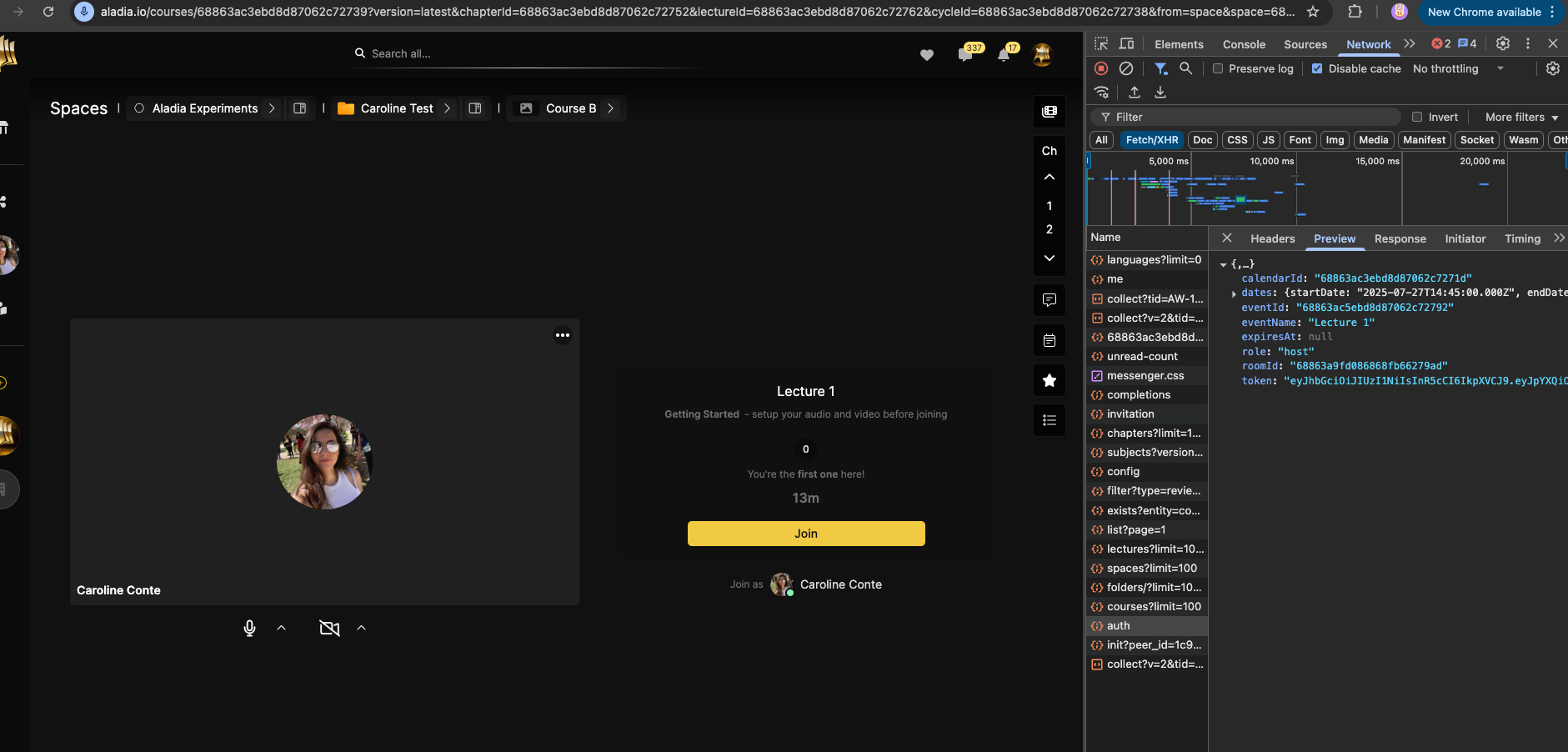
Task: Open the chat messages icon with 337 badge
Action: (965, 55)
